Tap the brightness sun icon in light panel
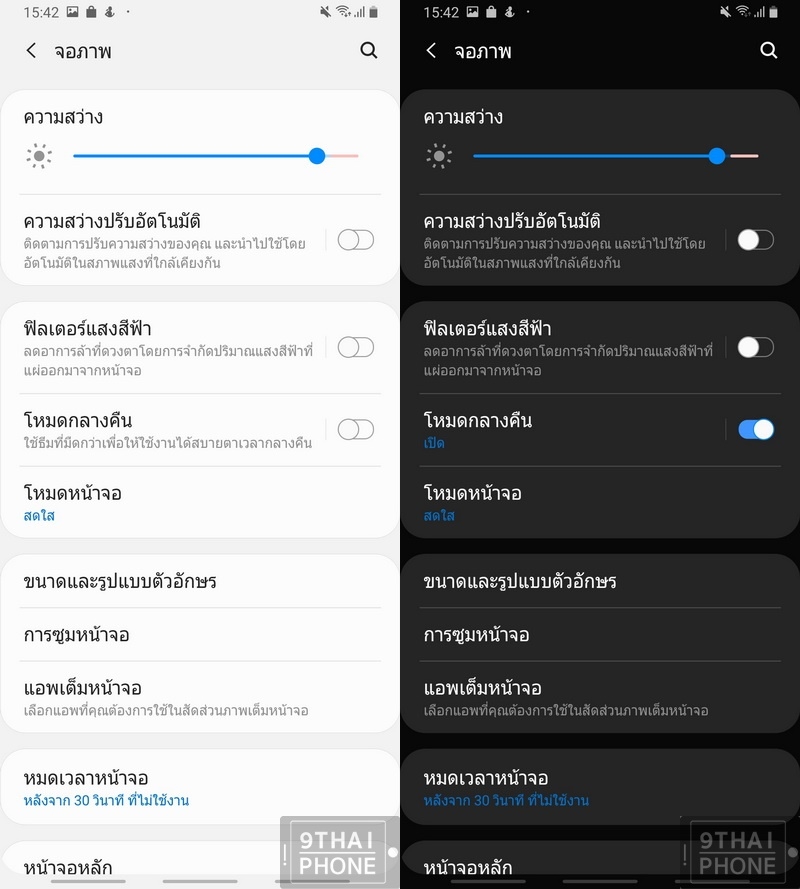Image resolution: width=800 pixels, height=889 pixels. (x=39, y=156)
